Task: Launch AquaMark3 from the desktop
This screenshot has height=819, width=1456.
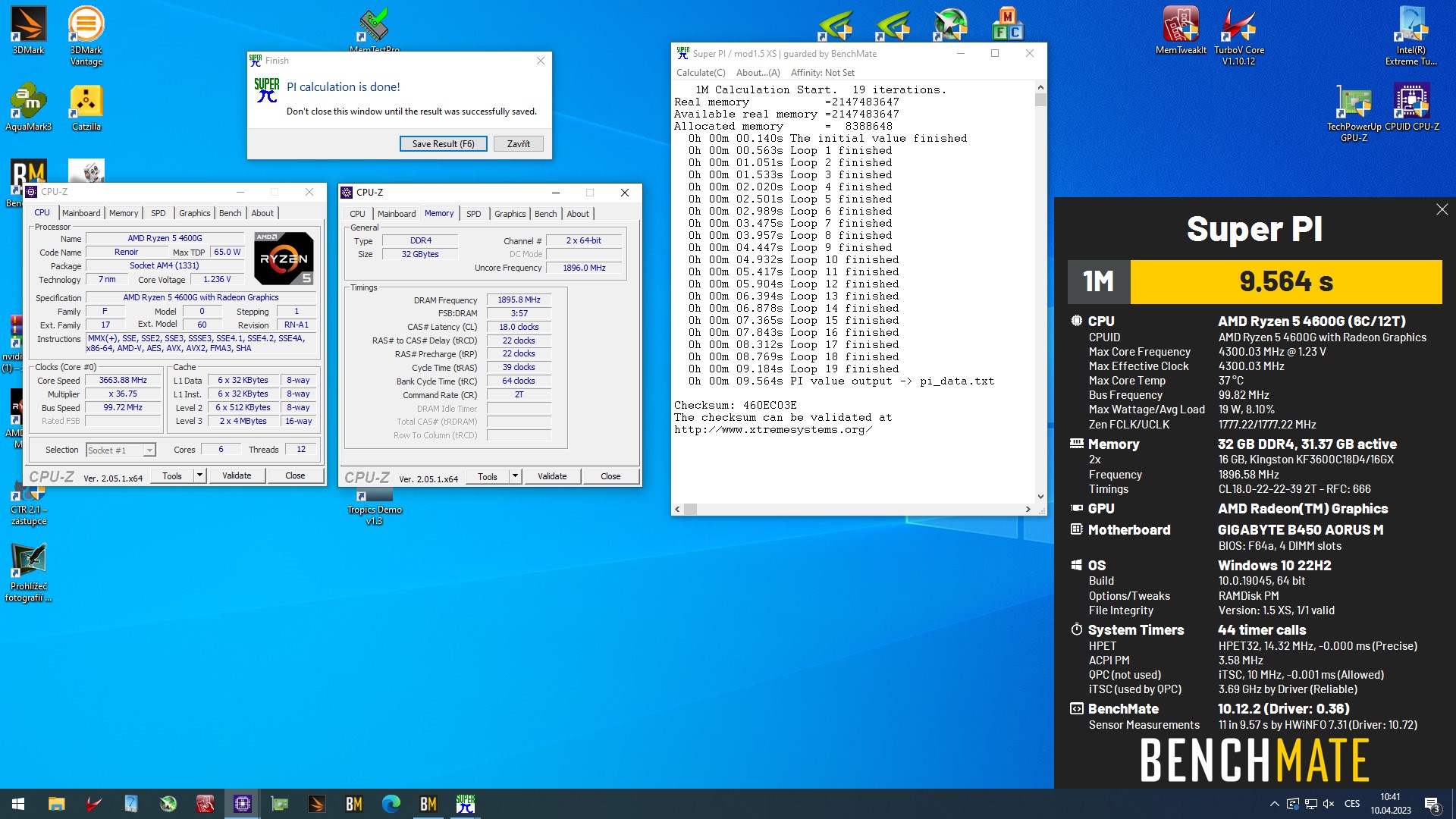Action: pos(28,107)
